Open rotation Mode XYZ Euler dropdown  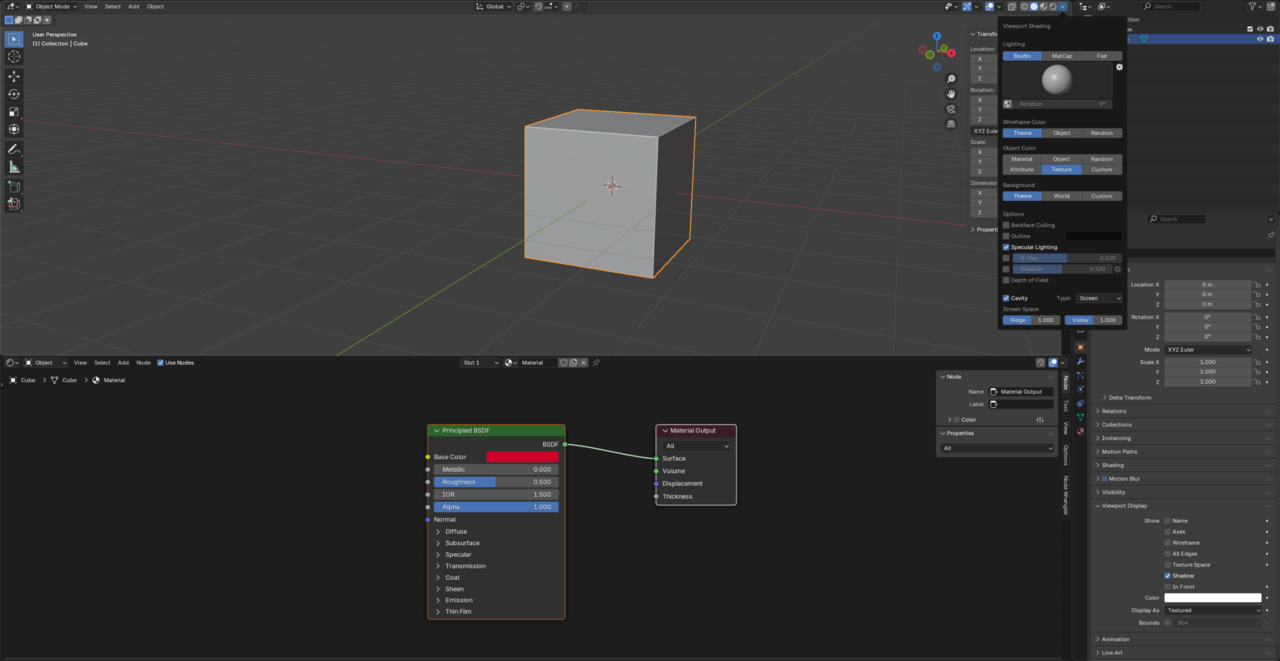(x=1208, y=350)
